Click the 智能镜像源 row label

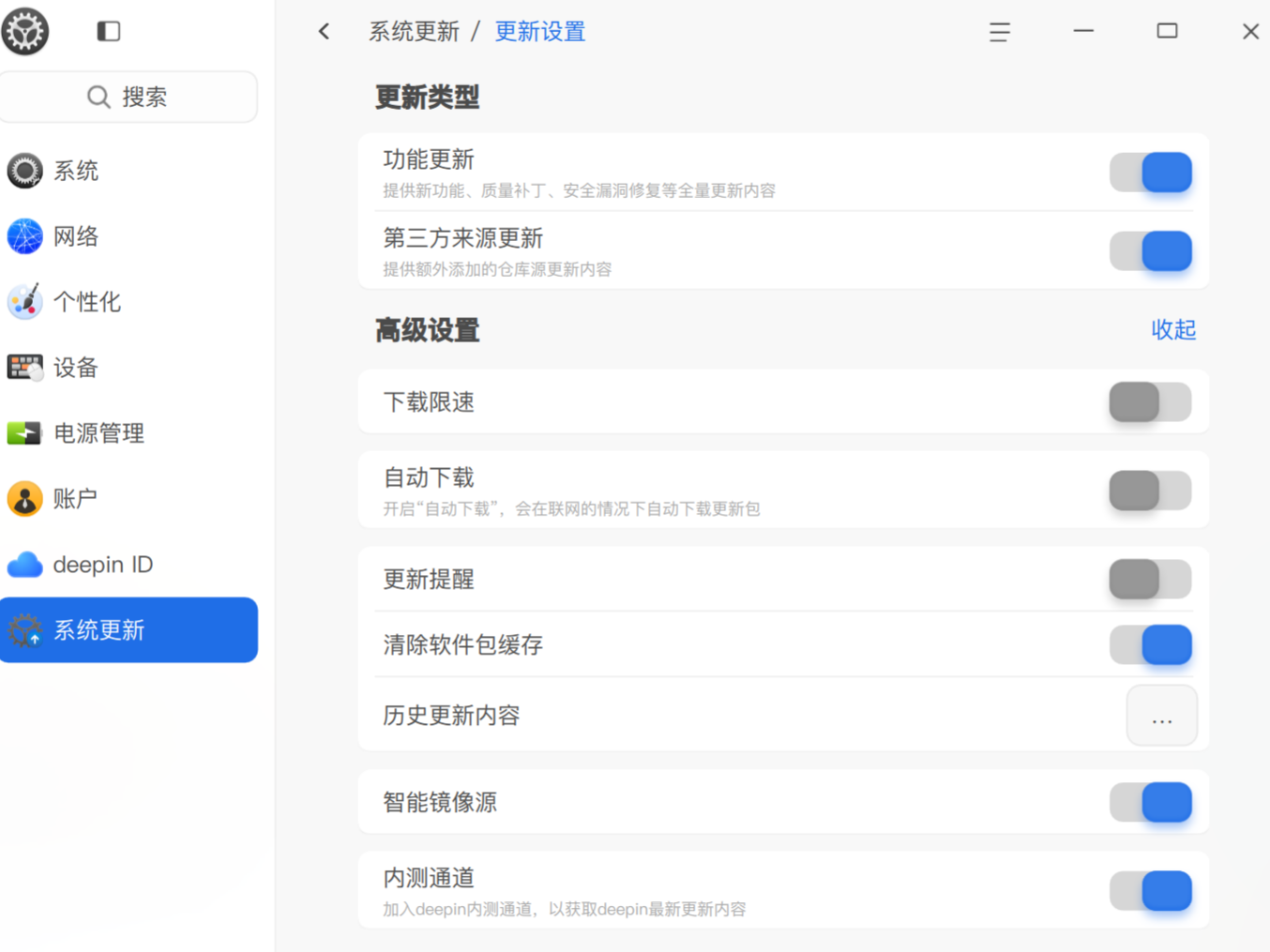coord(440,803)
